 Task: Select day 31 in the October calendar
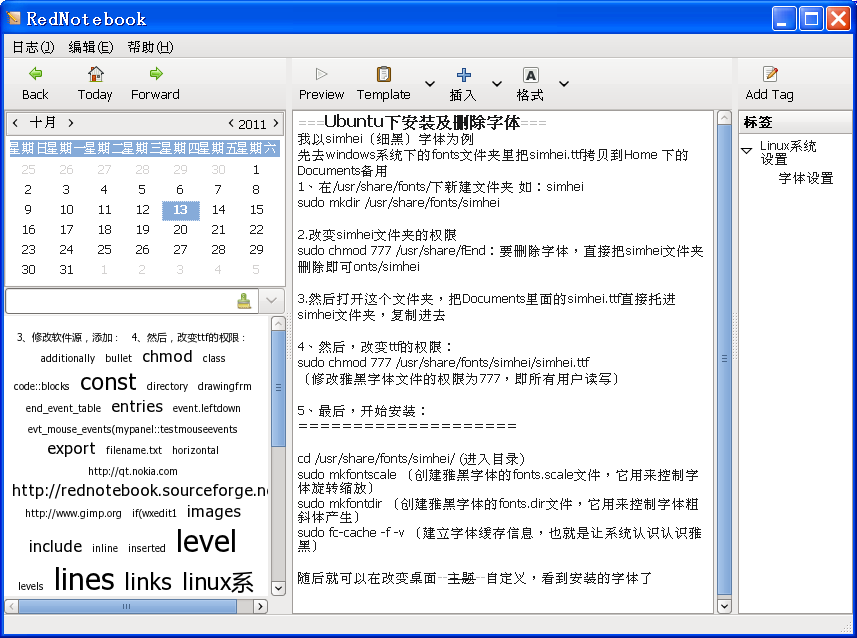66,270
